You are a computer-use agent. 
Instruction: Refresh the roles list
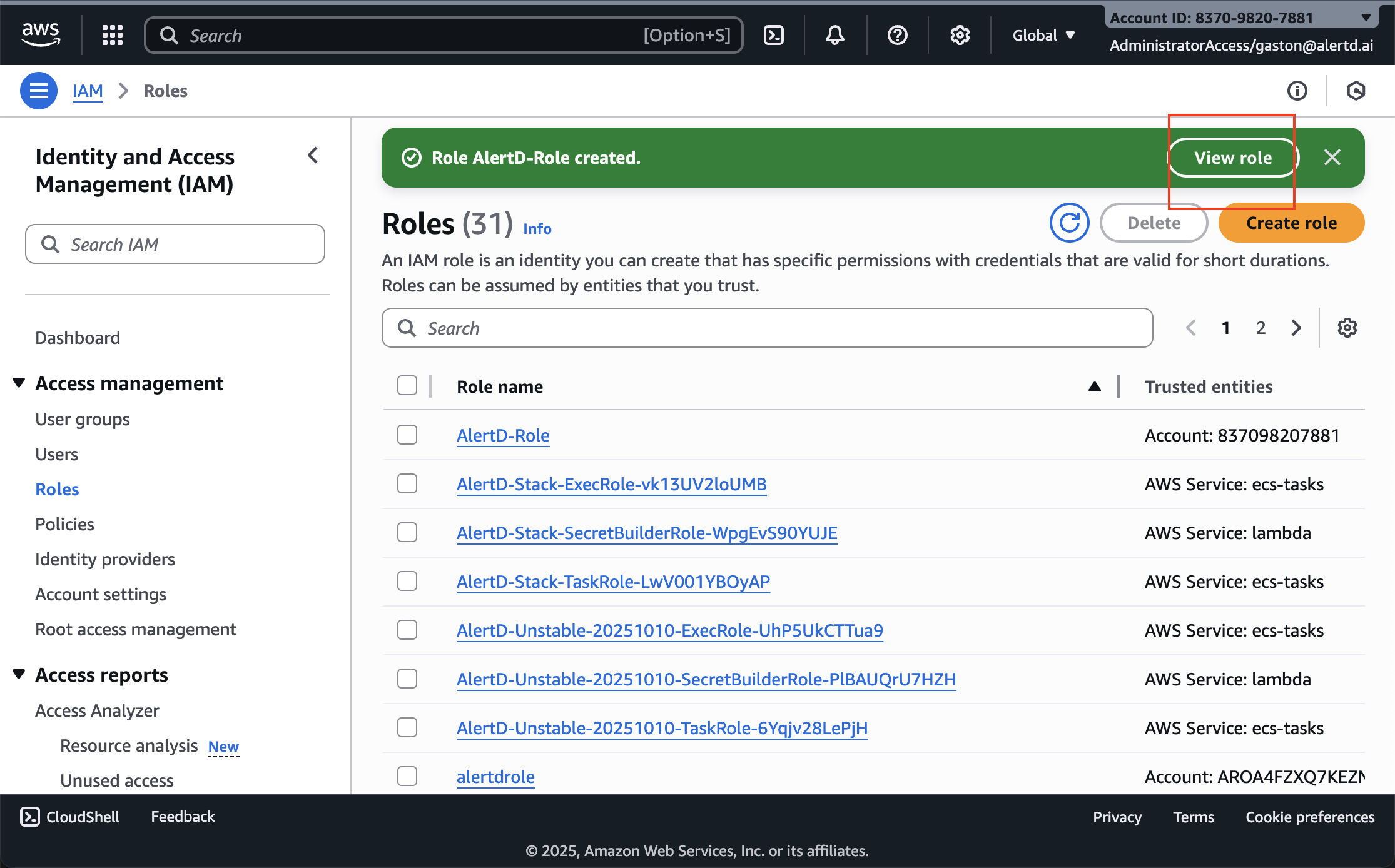tap(1069, 223)
